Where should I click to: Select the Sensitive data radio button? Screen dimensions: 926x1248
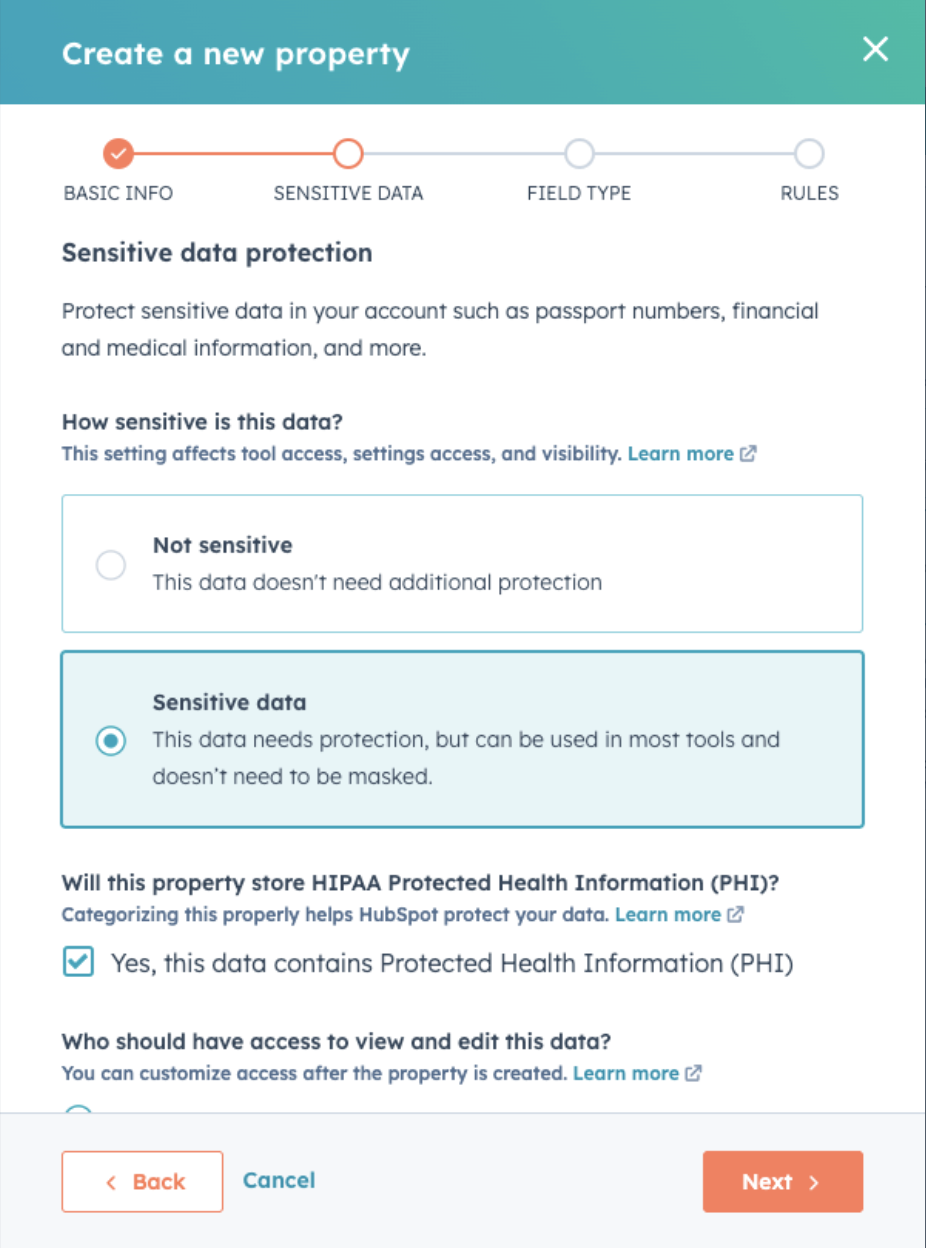110,741
